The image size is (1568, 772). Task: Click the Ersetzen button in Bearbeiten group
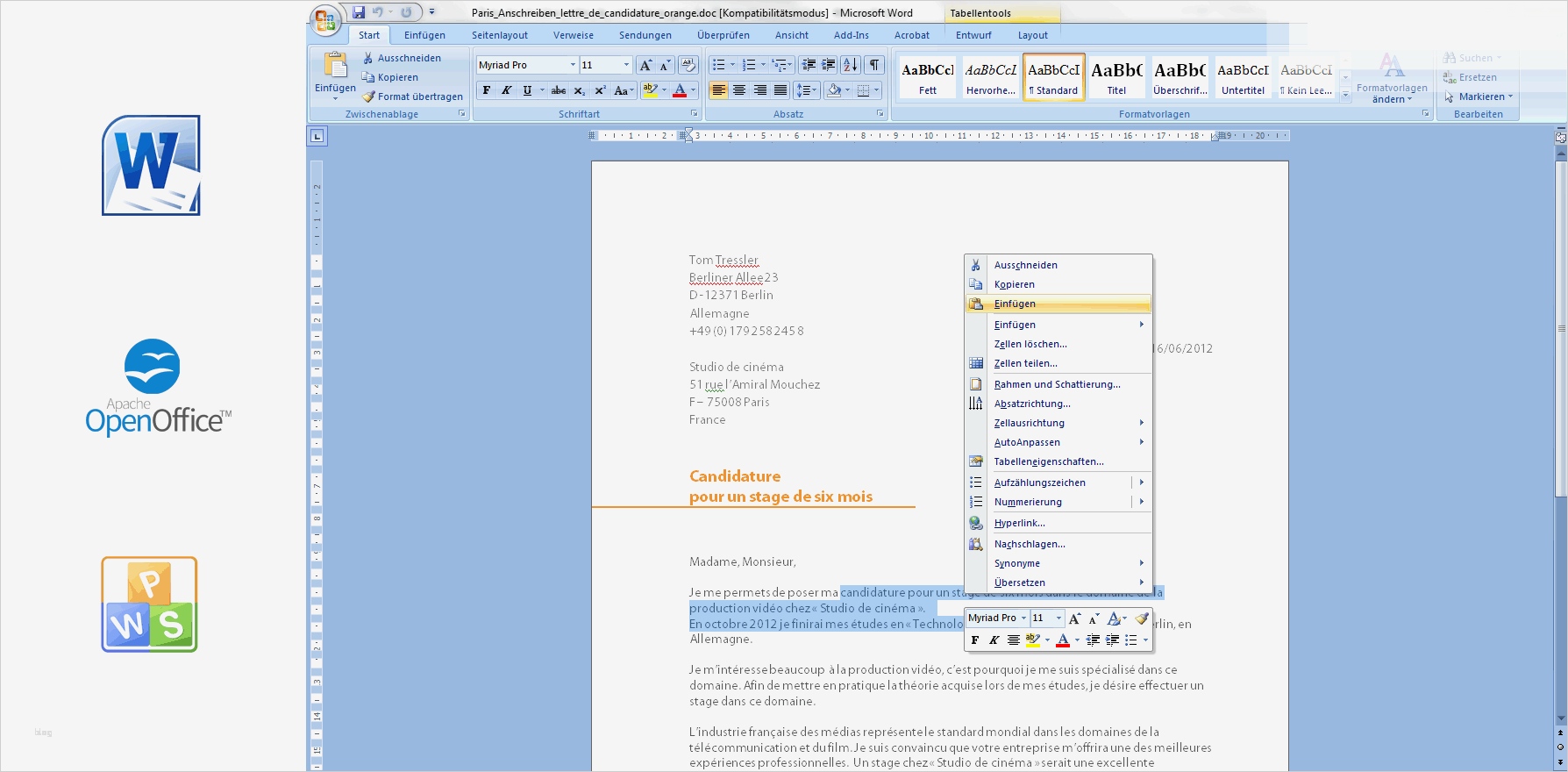click(1470, 77)
